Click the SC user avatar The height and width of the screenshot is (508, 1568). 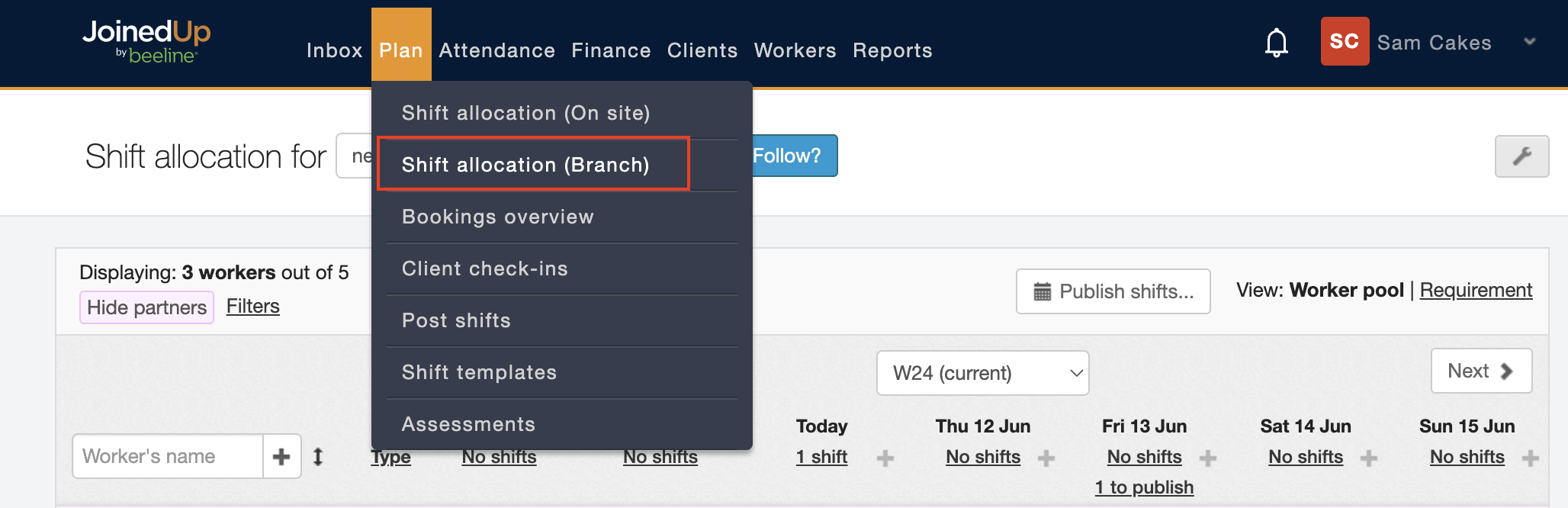tap(1345, 41)
